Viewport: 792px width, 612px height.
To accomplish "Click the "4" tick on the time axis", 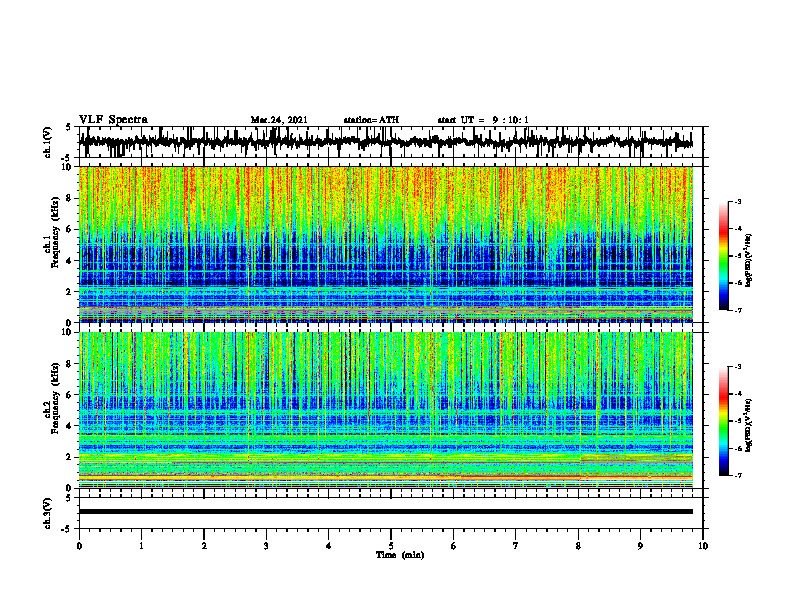I will coord(329,546).
